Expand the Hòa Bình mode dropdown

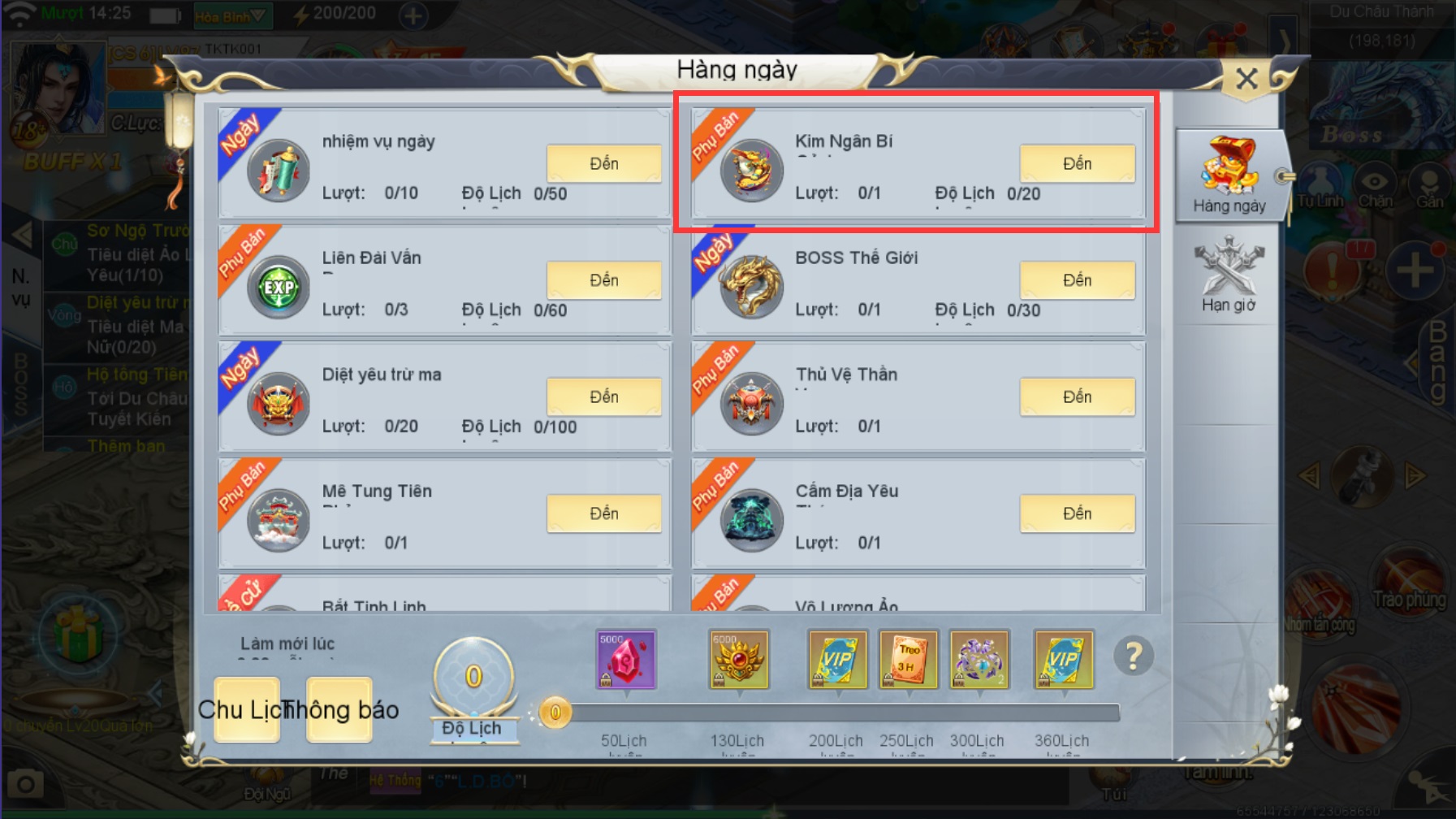pos(232,15)
